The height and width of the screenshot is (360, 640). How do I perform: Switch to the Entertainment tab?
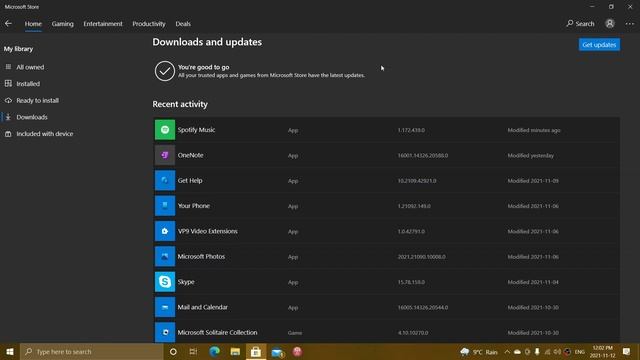[103, 24]
